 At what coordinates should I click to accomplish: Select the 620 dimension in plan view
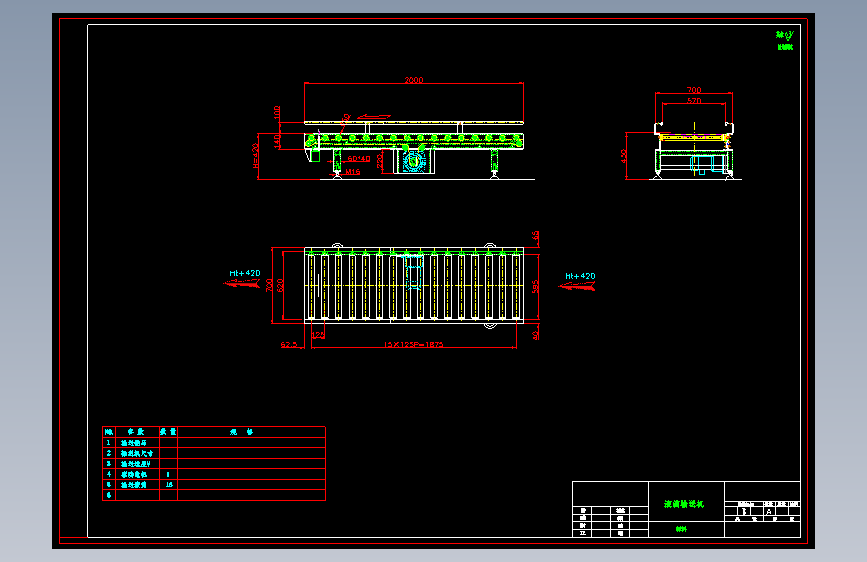tap(280, 285)
